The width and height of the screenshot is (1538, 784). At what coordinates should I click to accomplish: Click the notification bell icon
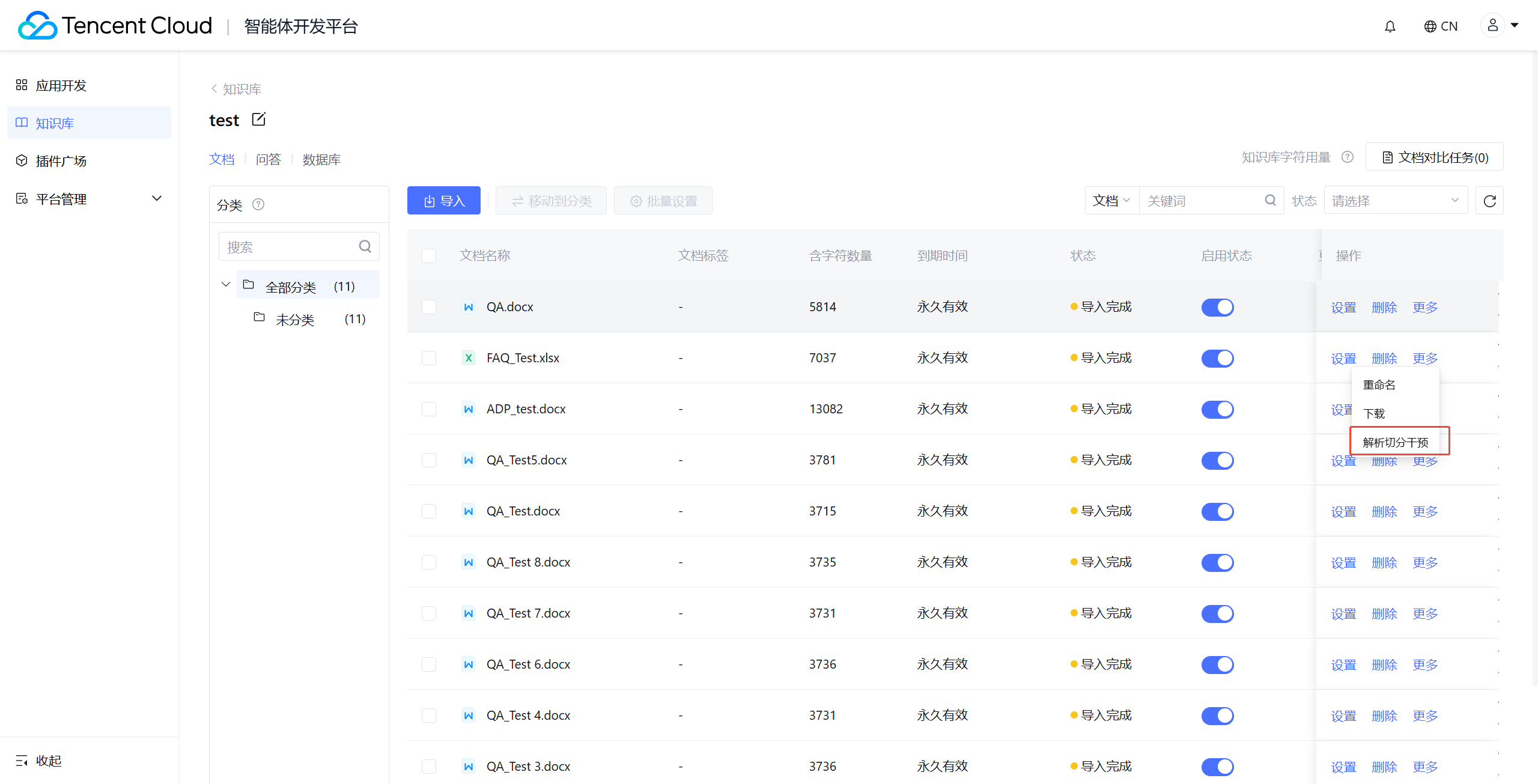tap(1390, 26)
